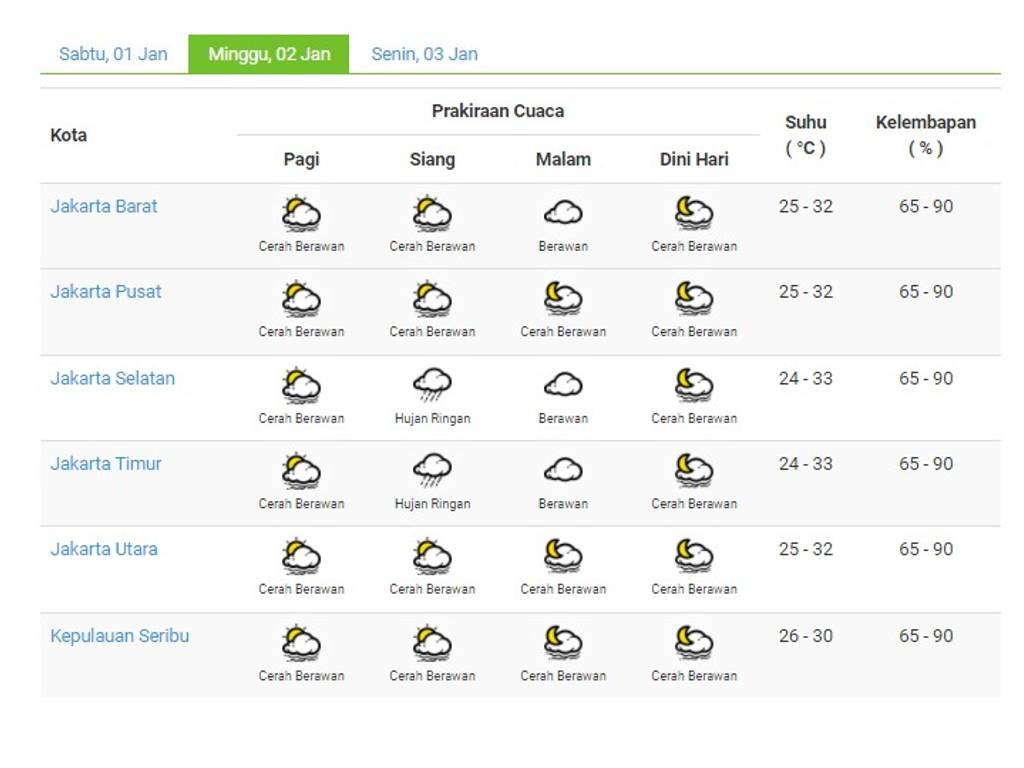Click Jakarta Barat night cloudy icon

pos(563,213)
